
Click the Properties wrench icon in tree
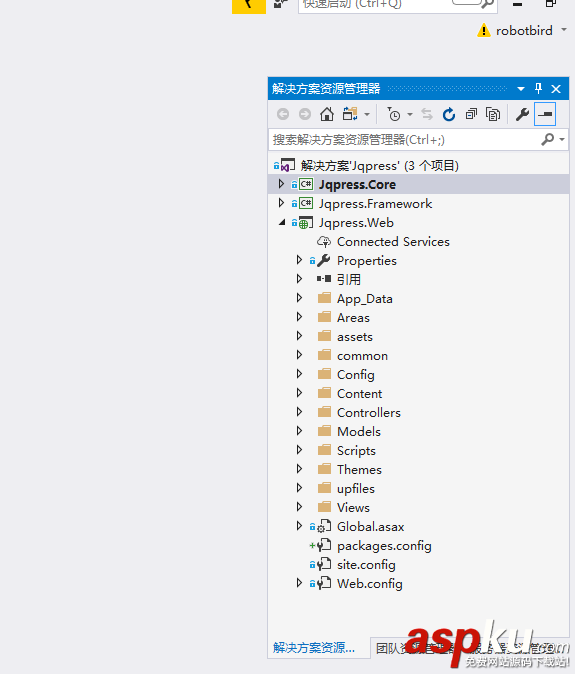tap(324, 260)
